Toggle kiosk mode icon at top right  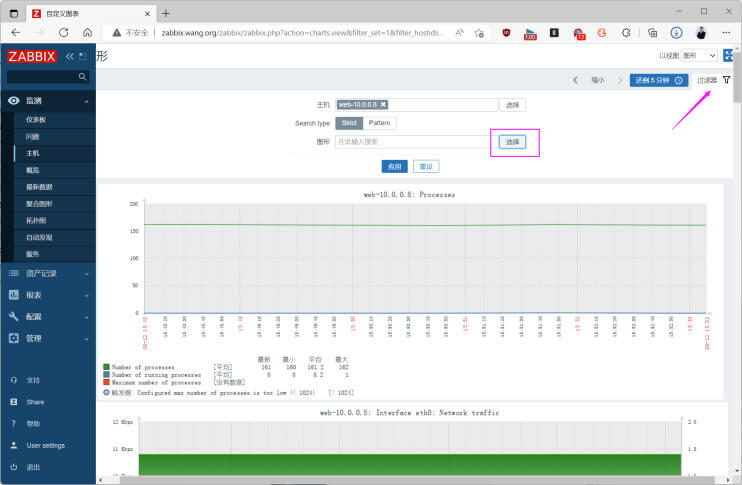728,56
